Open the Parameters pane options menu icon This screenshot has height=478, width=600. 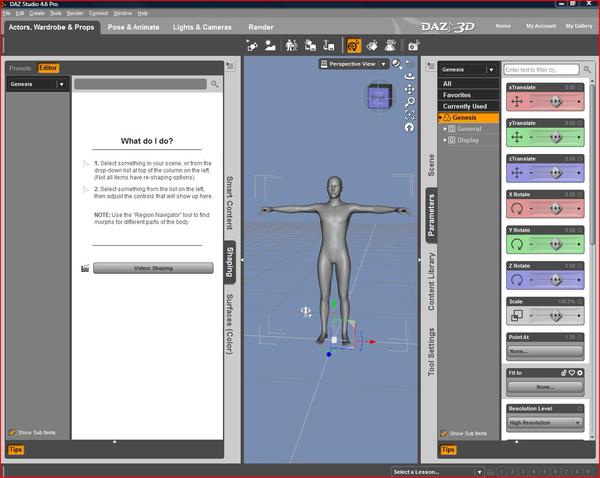pos(430,66)
